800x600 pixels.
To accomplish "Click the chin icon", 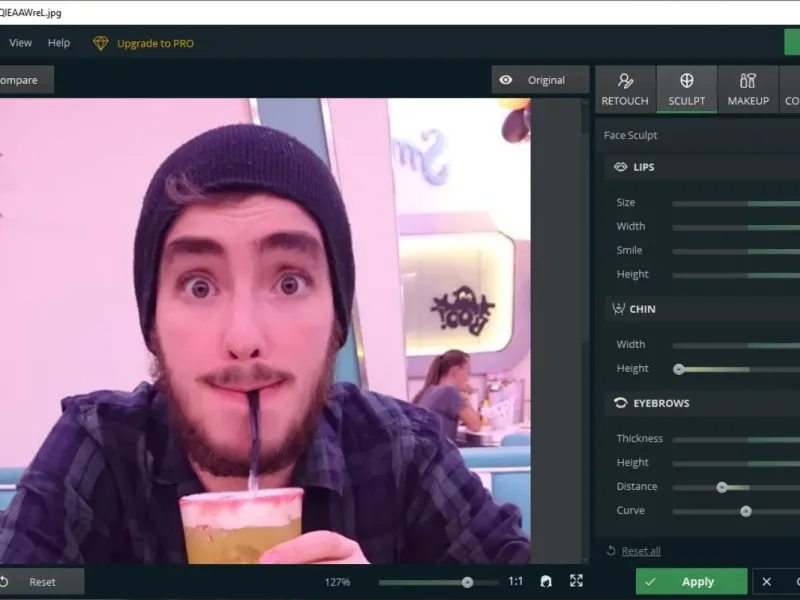I will tap(618, 309).
